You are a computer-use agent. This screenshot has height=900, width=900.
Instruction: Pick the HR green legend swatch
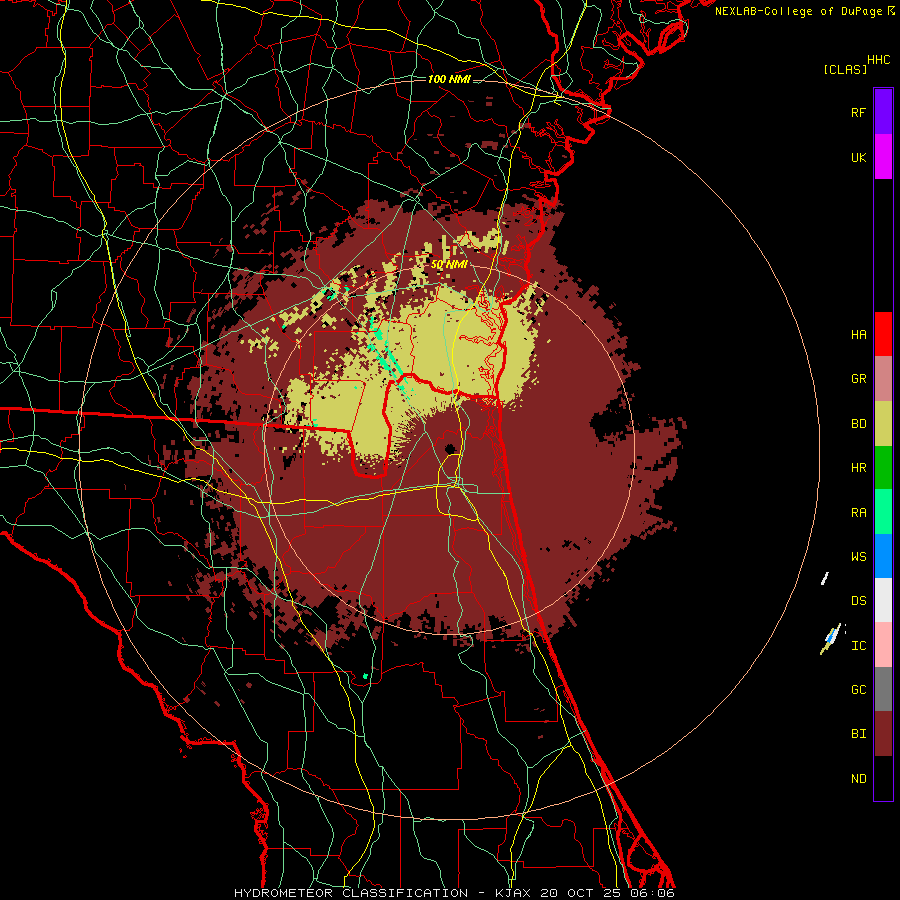coord(883,468)
